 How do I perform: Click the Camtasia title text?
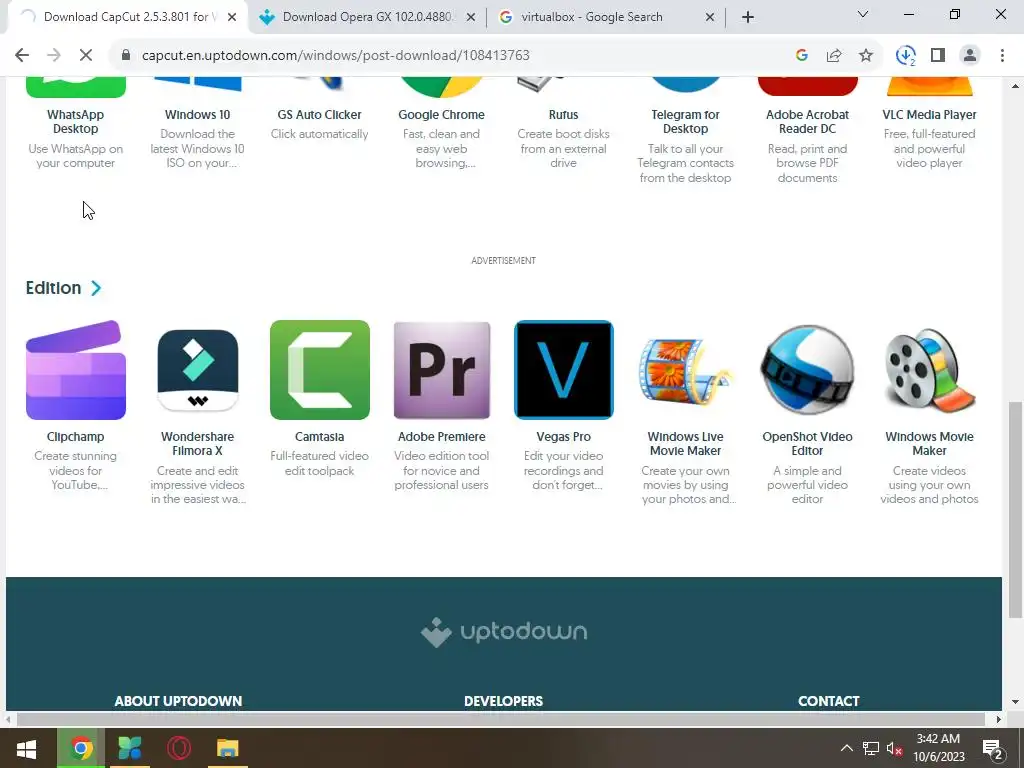(319, 436)
